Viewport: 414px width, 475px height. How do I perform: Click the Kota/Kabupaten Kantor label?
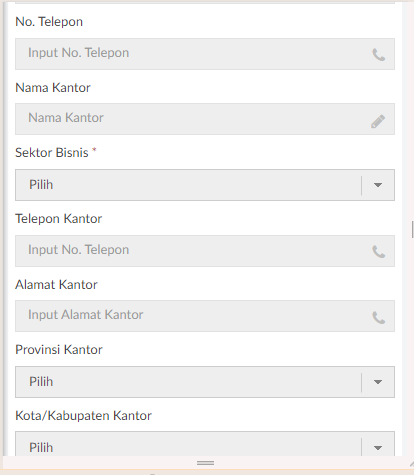83,416
